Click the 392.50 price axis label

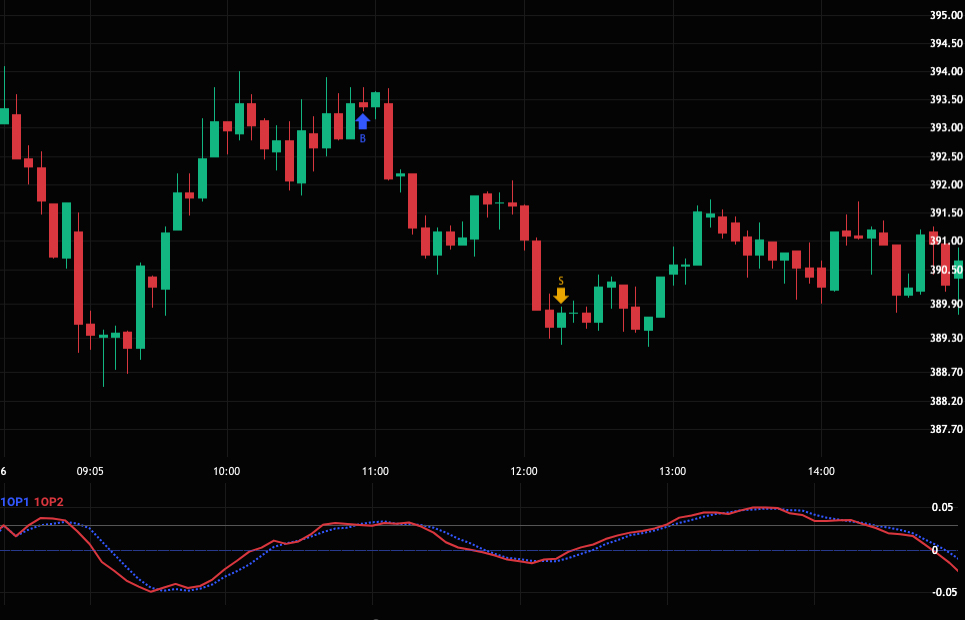[947, 156]
